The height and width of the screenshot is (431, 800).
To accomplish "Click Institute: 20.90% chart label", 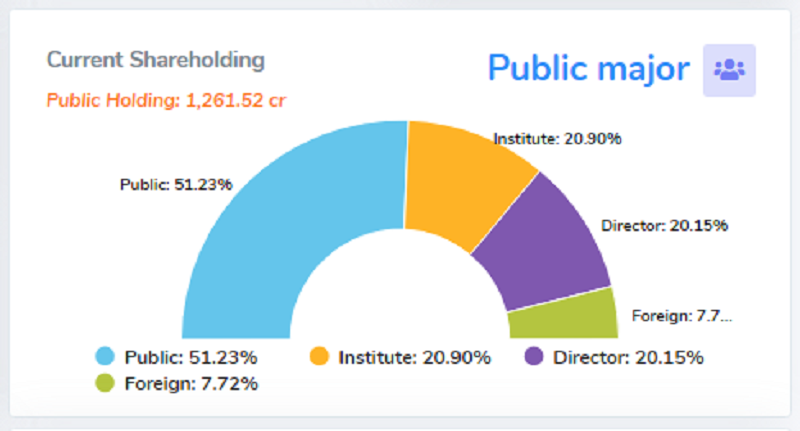I will (557, 139).
